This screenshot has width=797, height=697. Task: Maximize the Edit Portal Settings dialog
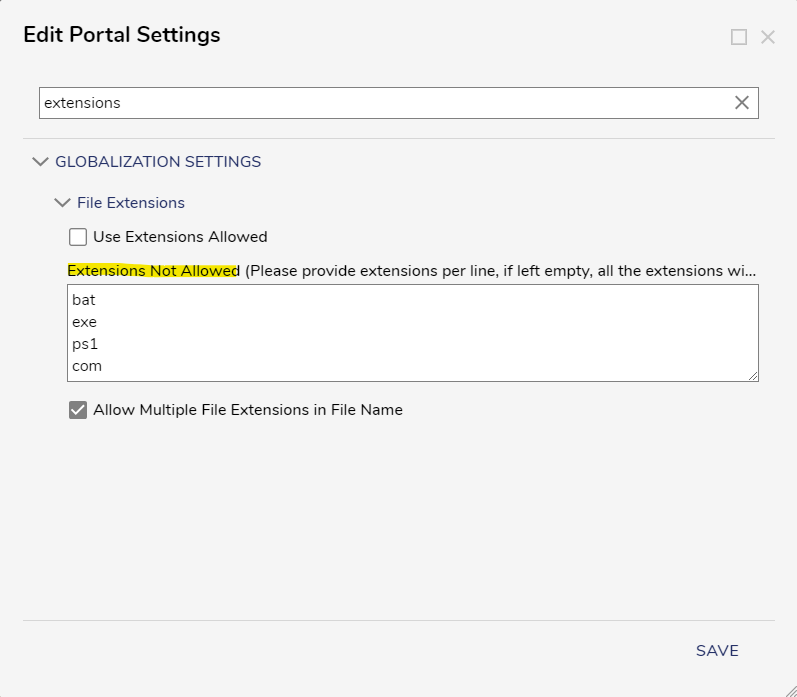point(739,37)
